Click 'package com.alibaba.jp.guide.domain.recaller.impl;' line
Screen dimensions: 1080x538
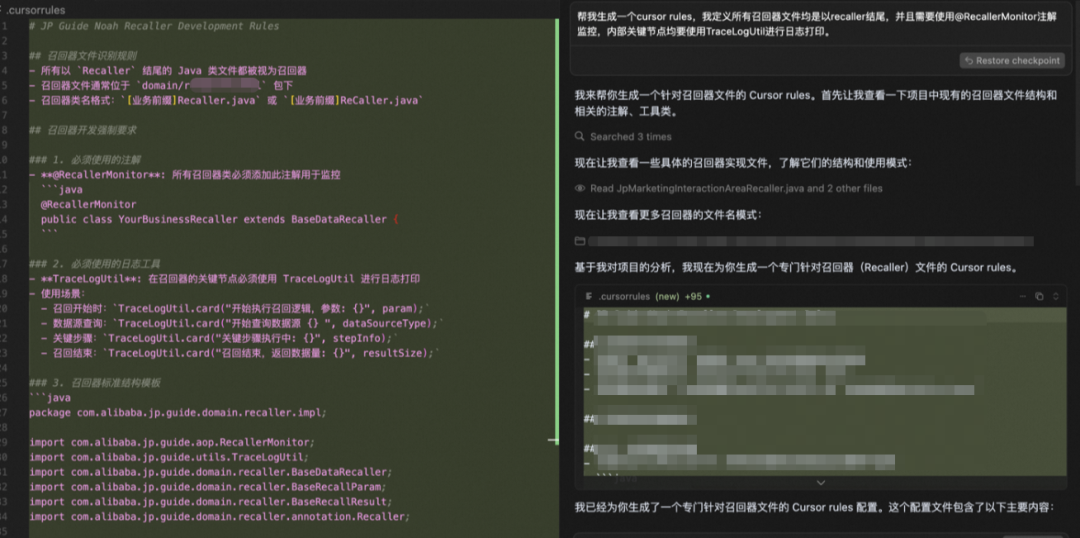(x=178, y=413)
